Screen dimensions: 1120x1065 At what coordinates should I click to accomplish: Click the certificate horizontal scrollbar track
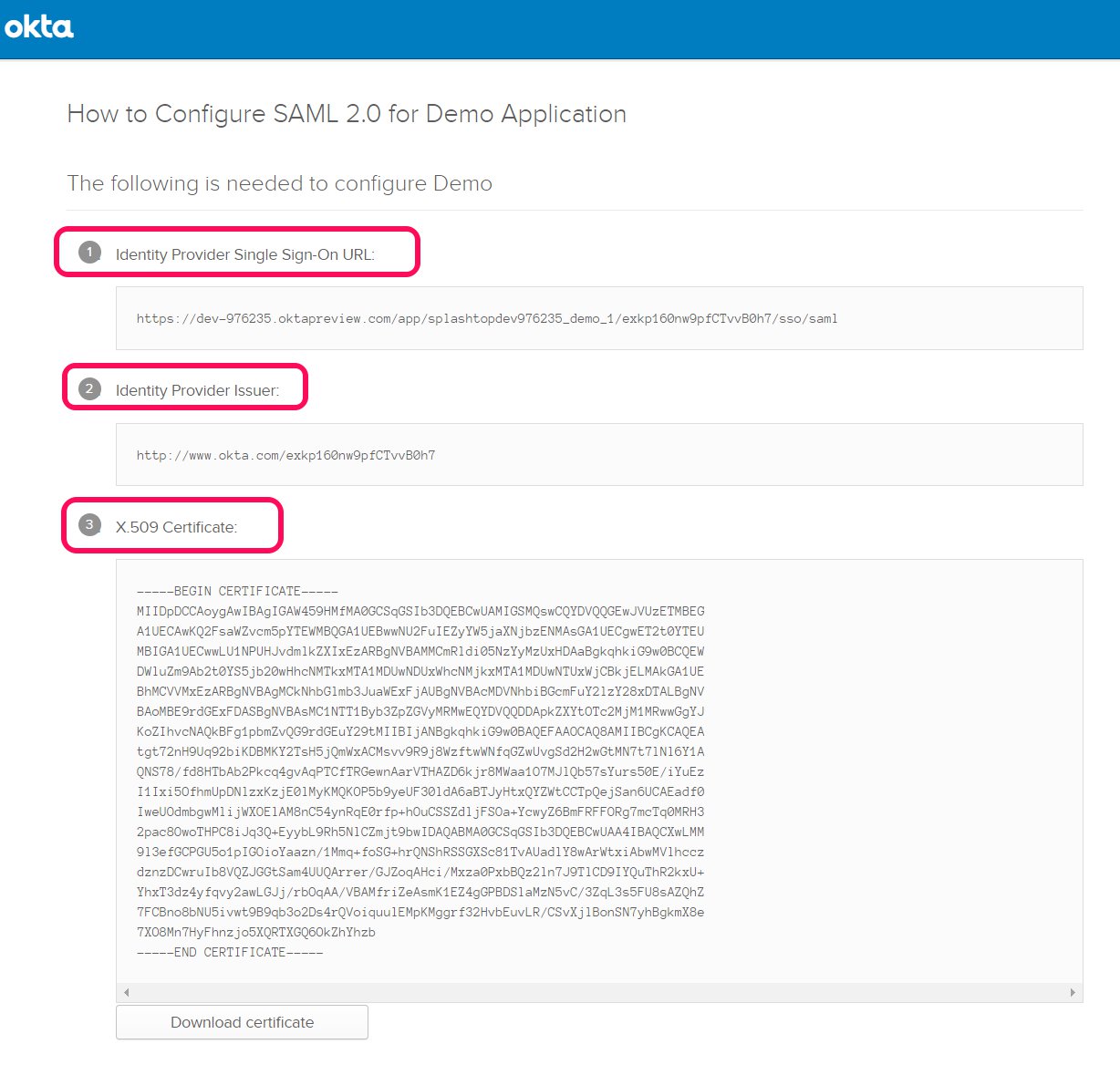tap(599, 992)
